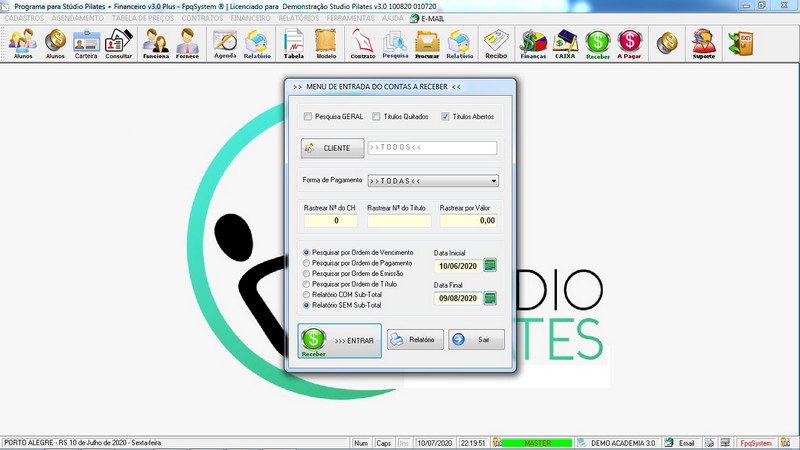Click the Relatório button in dialog
800x450 pixels.
[x=415, y=339]
